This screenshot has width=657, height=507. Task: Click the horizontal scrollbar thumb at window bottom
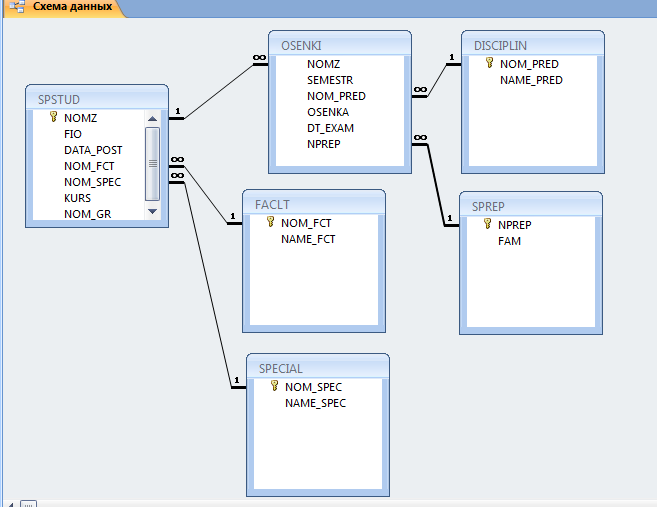click(x=28, y=504)
